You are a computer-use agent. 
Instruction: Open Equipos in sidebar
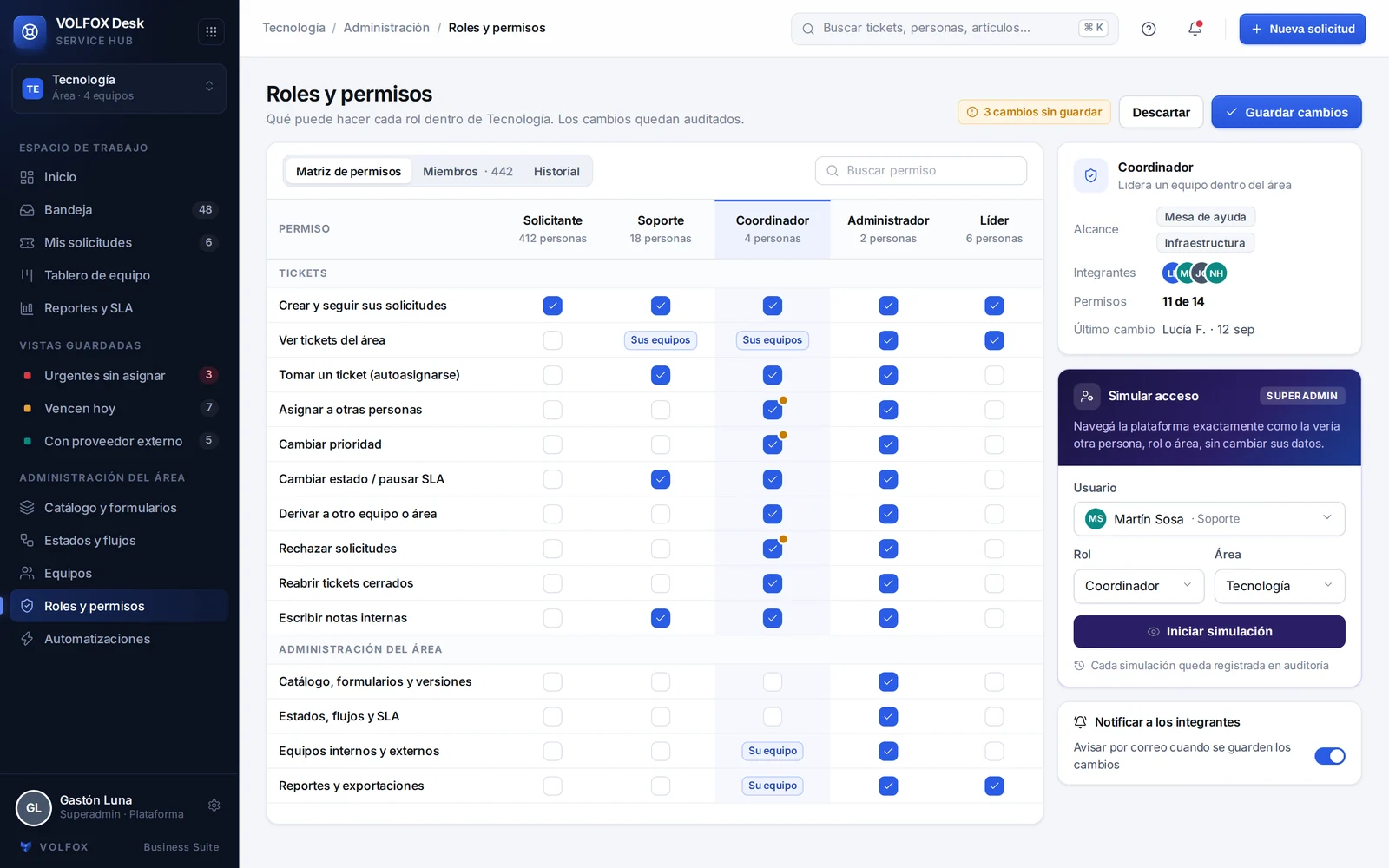[x=119, y=574]
